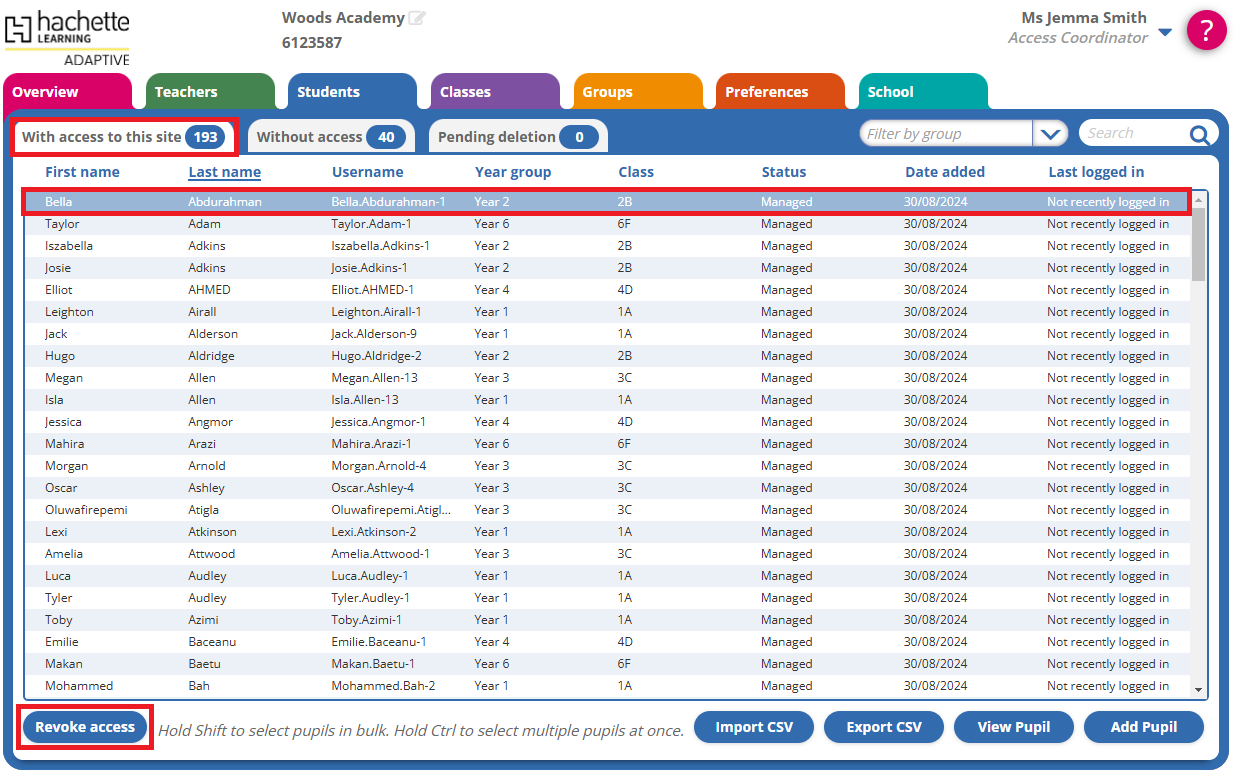Export the pupil list as CSV
The height and width of the screenshot is (775, 1234).
pyautogui.click(x=883, y=727)
